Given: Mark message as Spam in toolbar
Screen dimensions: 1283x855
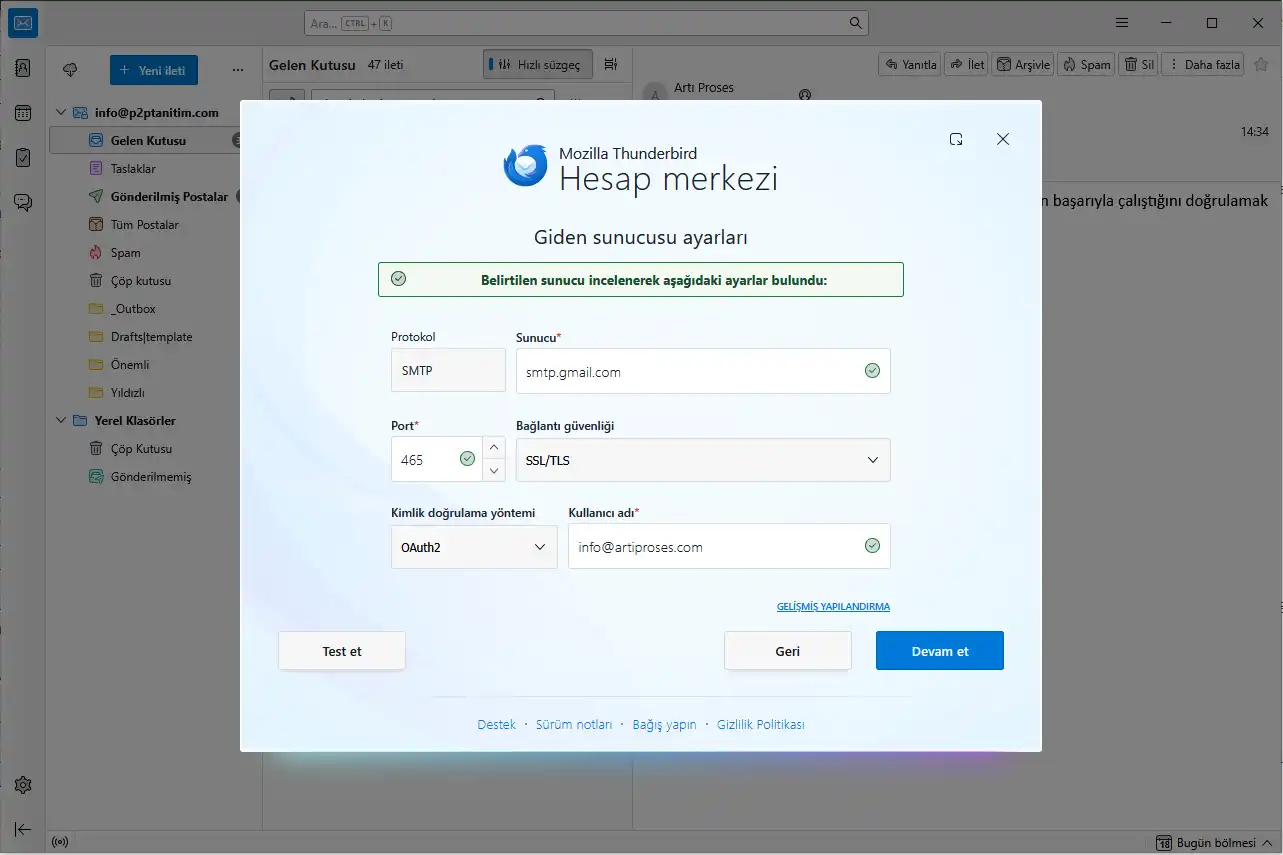Looking at the screenshot, I should 1086,64.
